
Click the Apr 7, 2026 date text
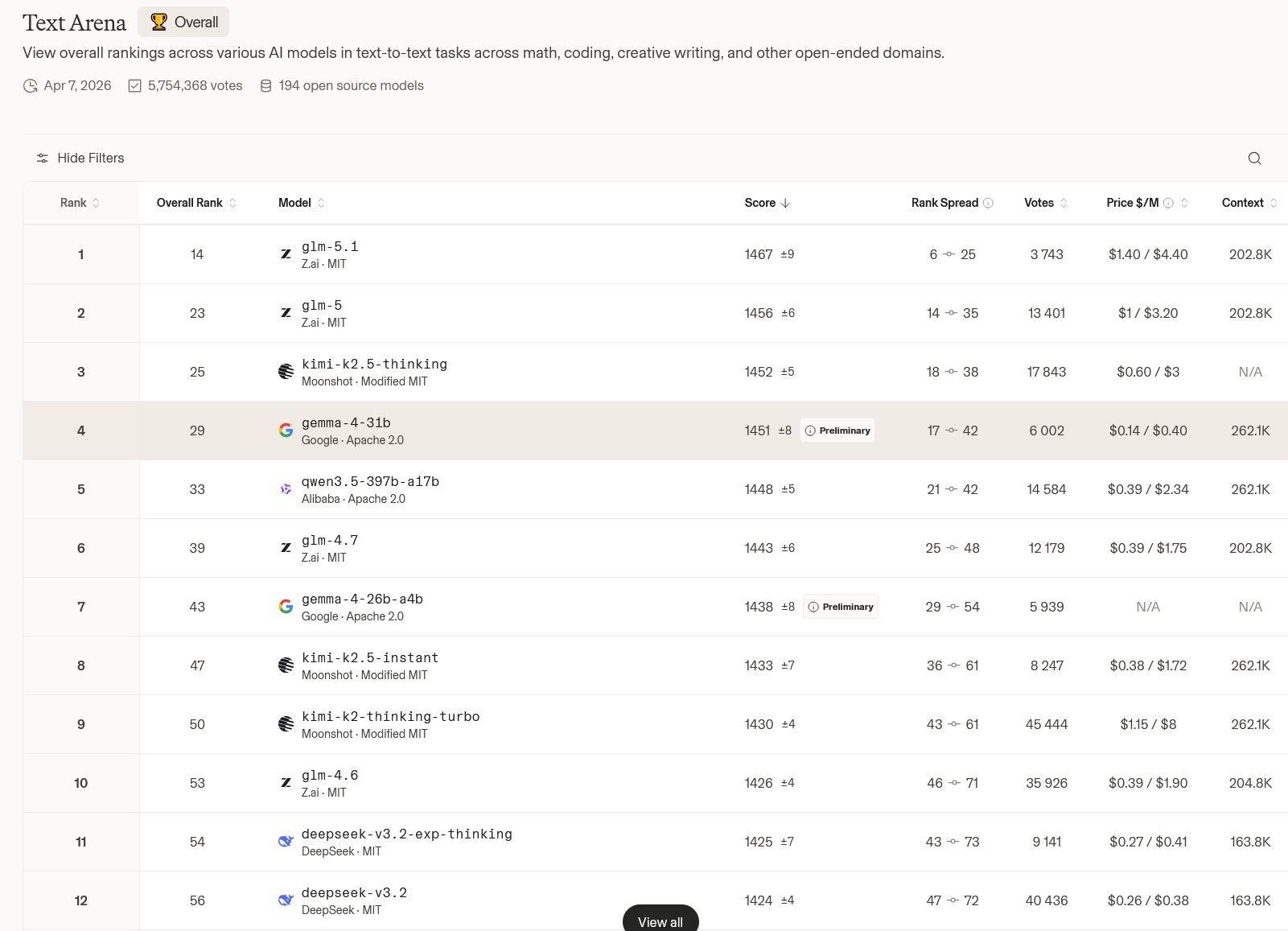pyautogui.click(x=77, y=86)
